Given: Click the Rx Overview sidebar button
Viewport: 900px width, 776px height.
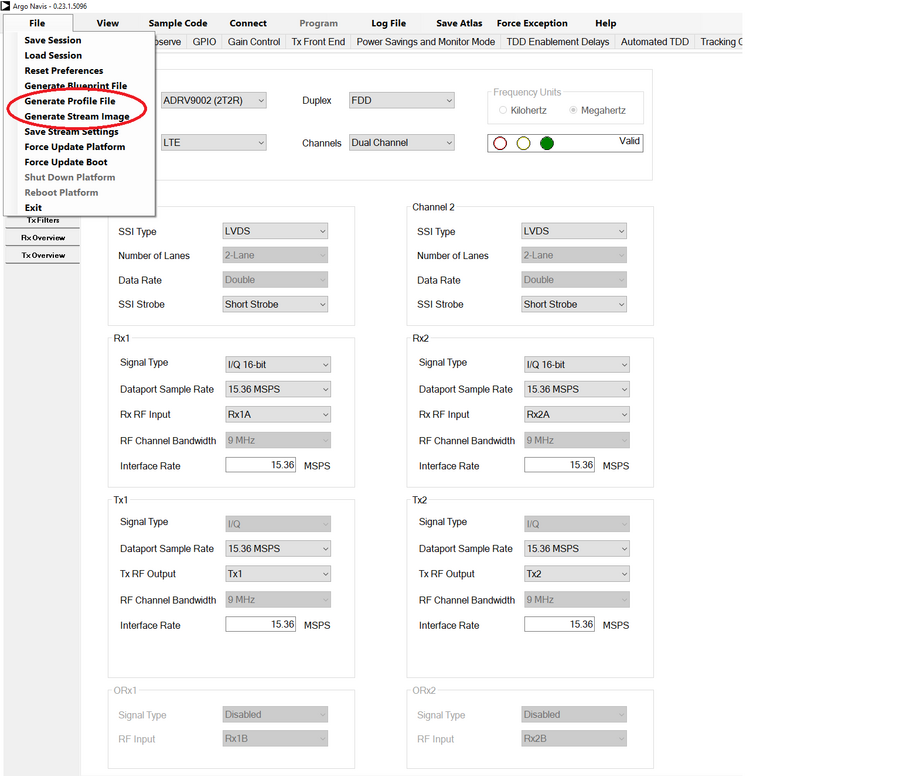Looking at the screenshot, I should [41, 238].
